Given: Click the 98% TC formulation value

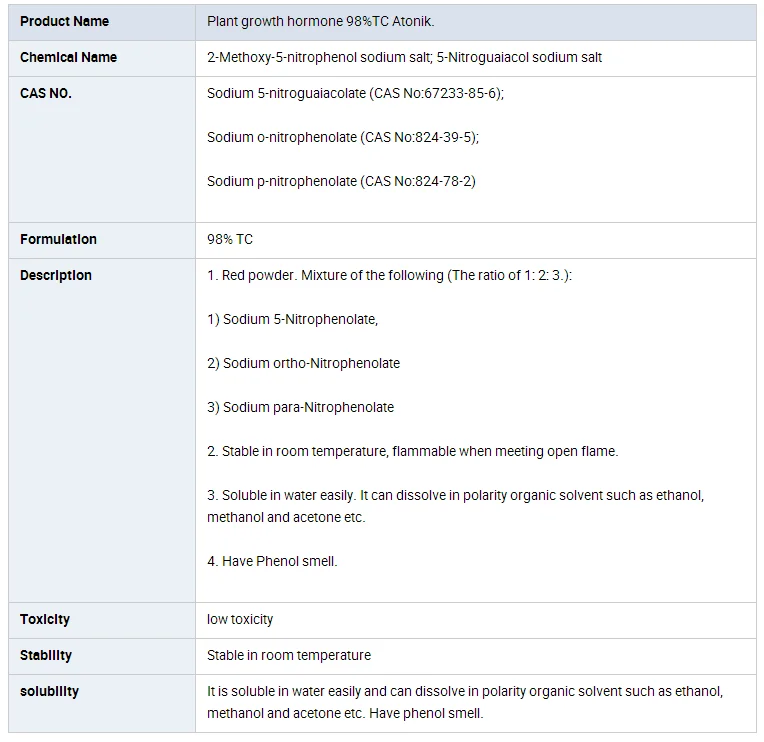Looking at the screenshot, I should [230, 239].
